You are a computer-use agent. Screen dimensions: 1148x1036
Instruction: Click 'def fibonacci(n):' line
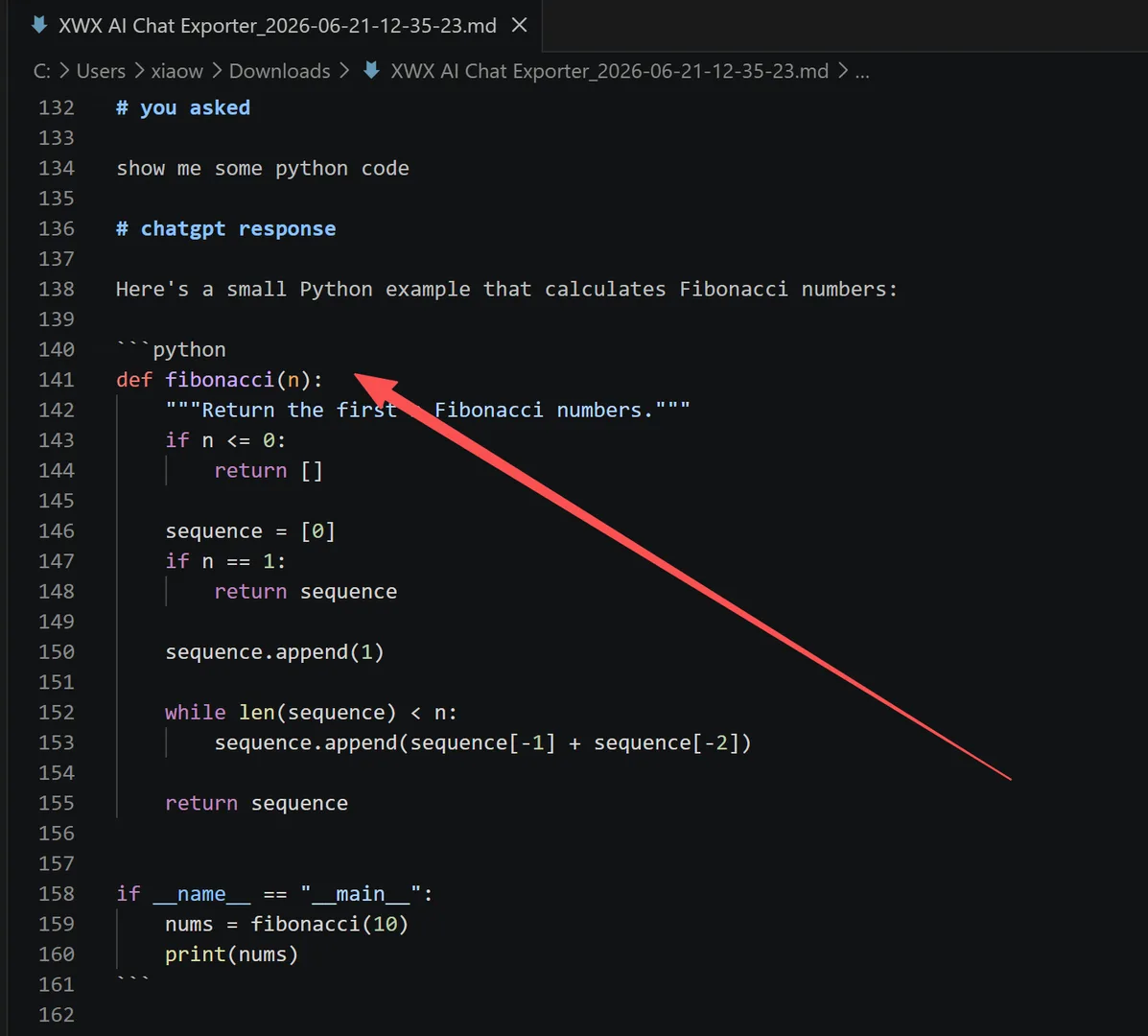click(219, 380)
